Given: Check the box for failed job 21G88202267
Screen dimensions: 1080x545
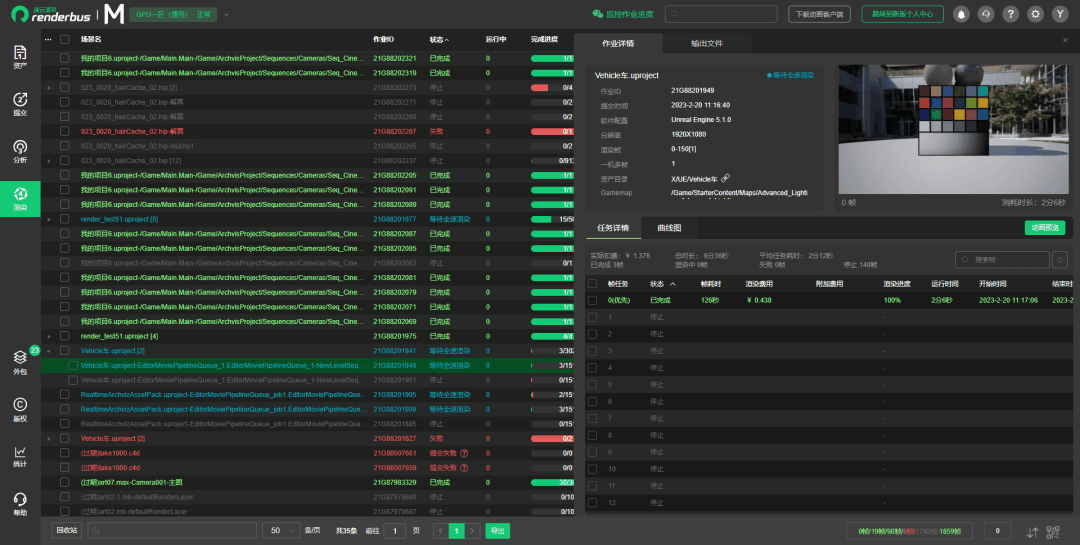Looking at the screenshot, I should pos(65,131).
